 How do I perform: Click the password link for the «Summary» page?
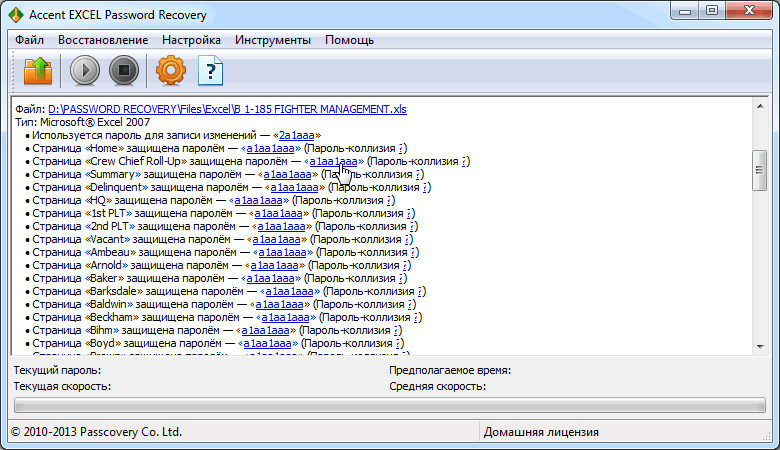(x=287, y=173)
